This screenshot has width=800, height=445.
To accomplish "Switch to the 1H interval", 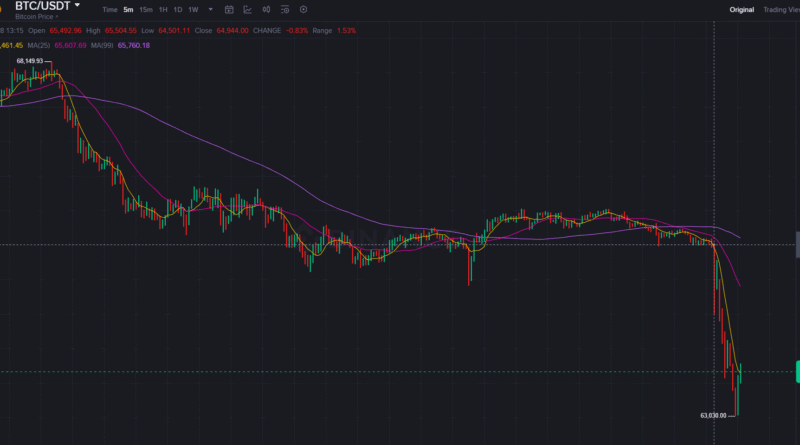I will (x=163, y=10).
